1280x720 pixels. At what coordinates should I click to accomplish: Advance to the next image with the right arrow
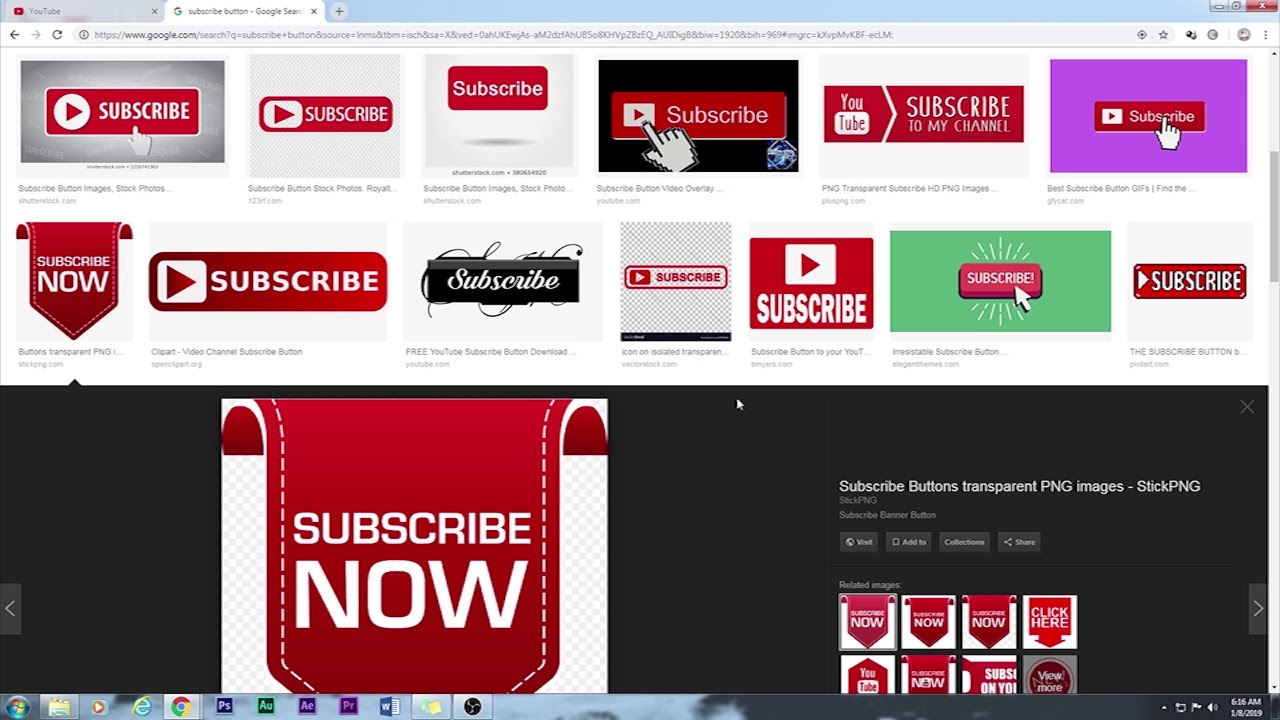point(1258,608)
